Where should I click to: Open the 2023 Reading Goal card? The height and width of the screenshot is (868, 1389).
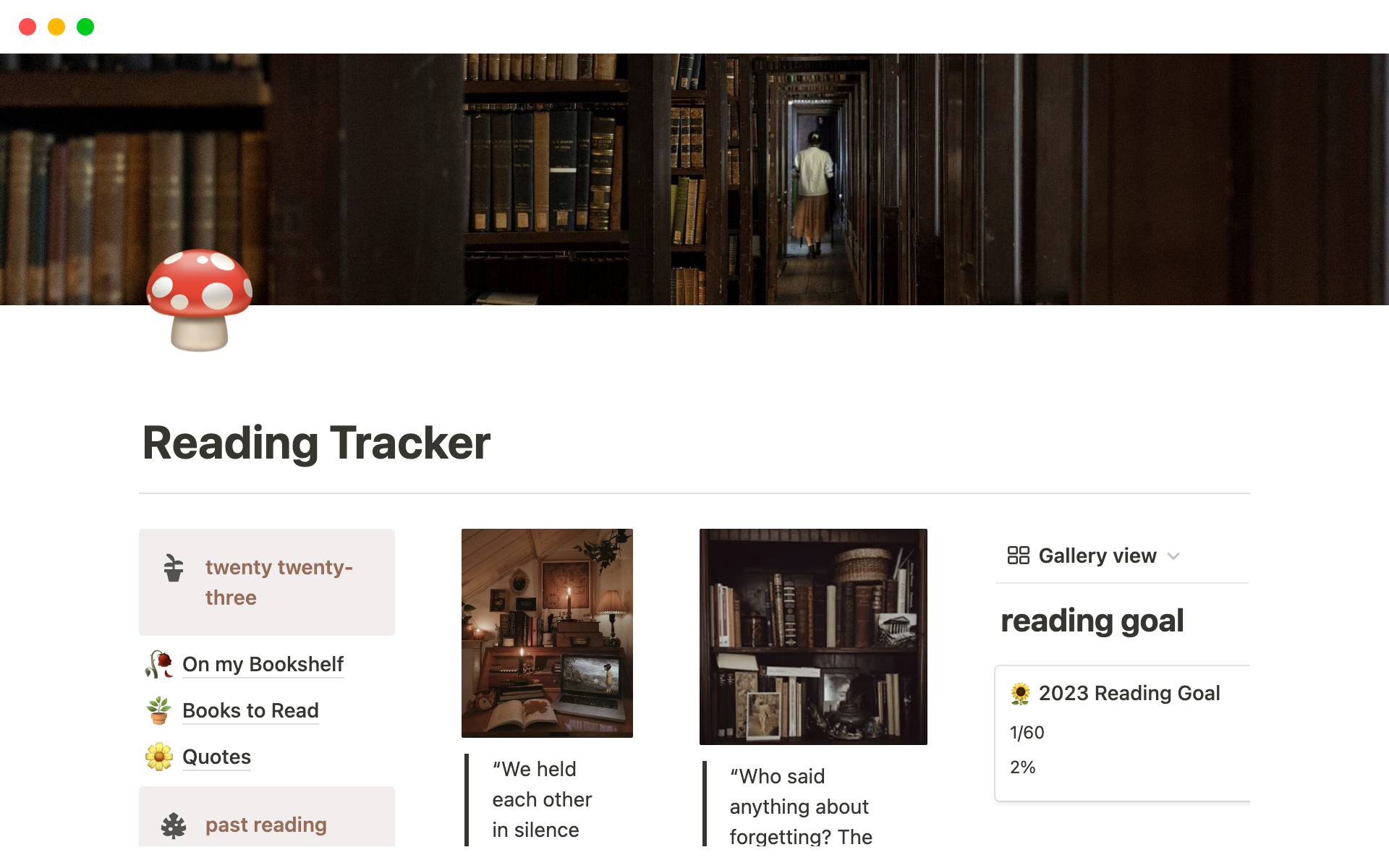pyautogui.click(x=1129, y=693)
